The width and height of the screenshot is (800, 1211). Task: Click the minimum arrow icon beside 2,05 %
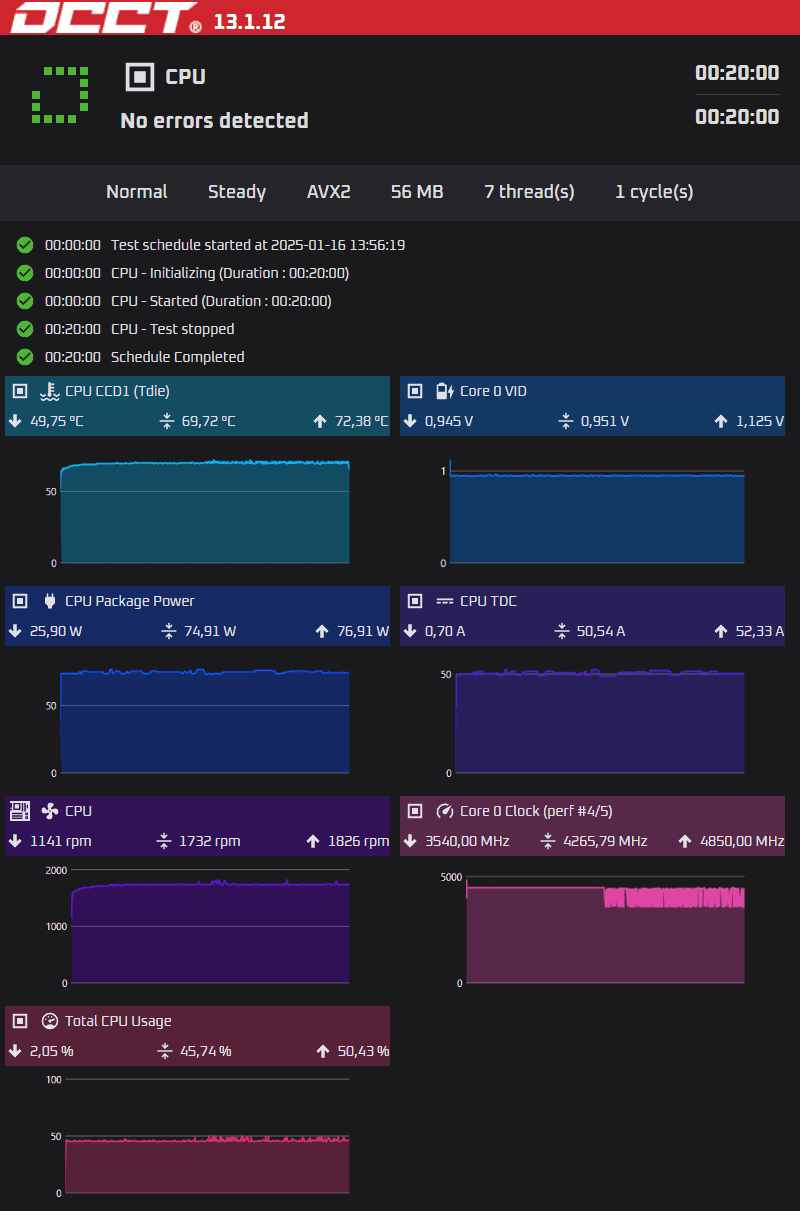(x=15, y=1051)
